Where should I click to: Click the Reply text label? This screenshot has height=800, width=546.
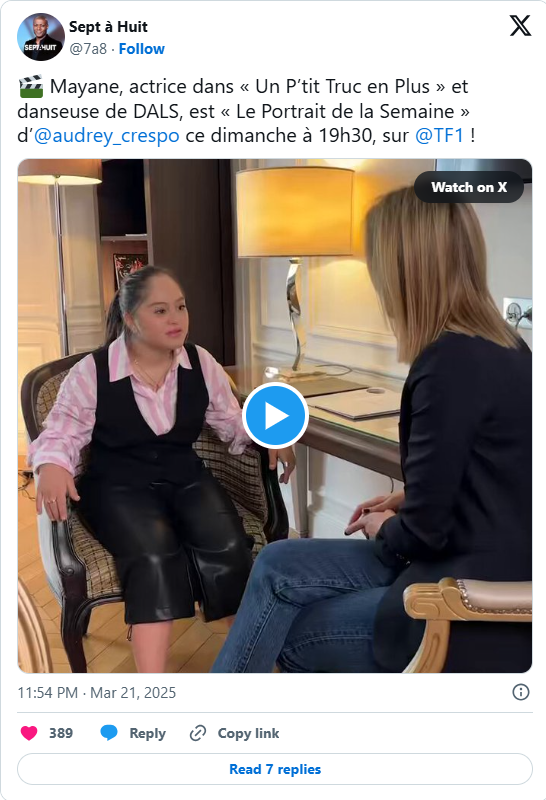point(147,733)
